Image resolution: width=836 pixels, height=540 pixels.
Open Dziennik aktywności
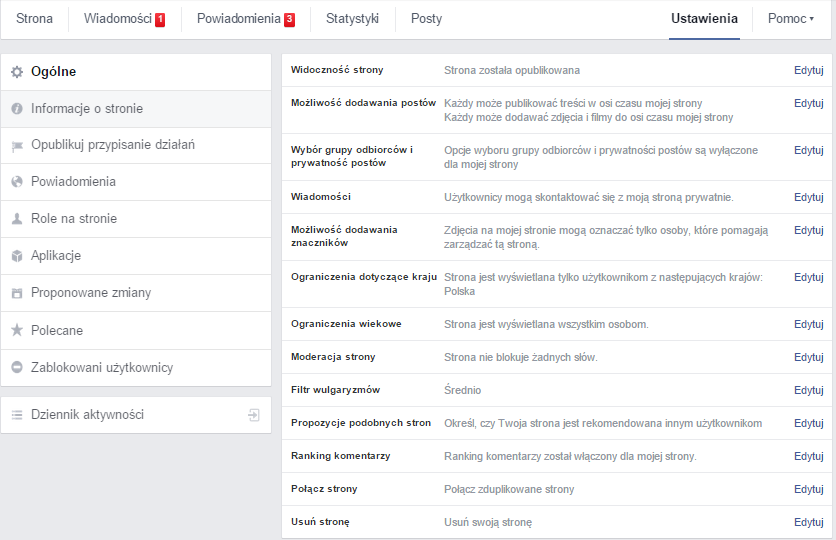(136, 415)
